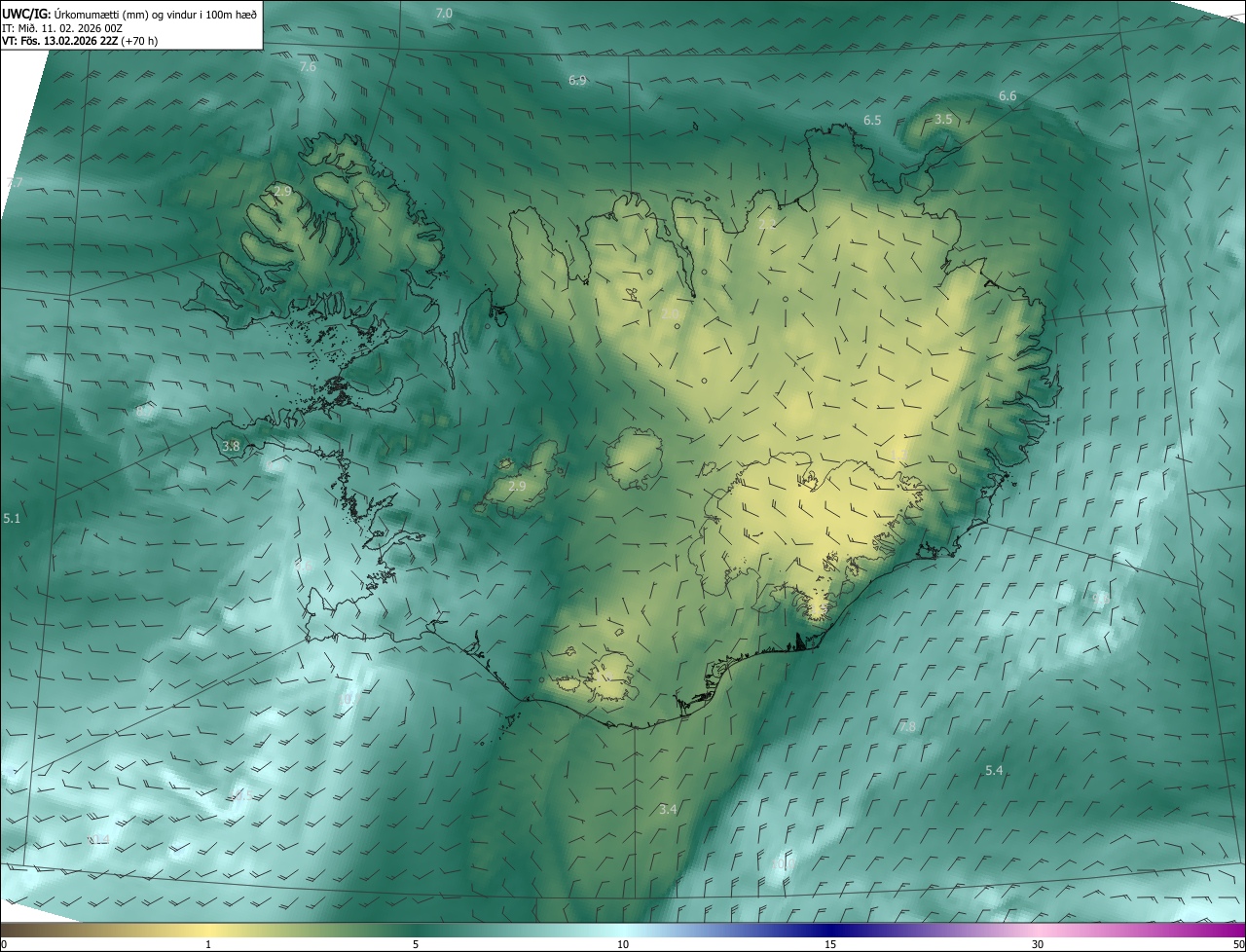This screenshot has height=952, width=1246.
Task: Click the pale yellow section of the color scale
Action: (208, 932)
